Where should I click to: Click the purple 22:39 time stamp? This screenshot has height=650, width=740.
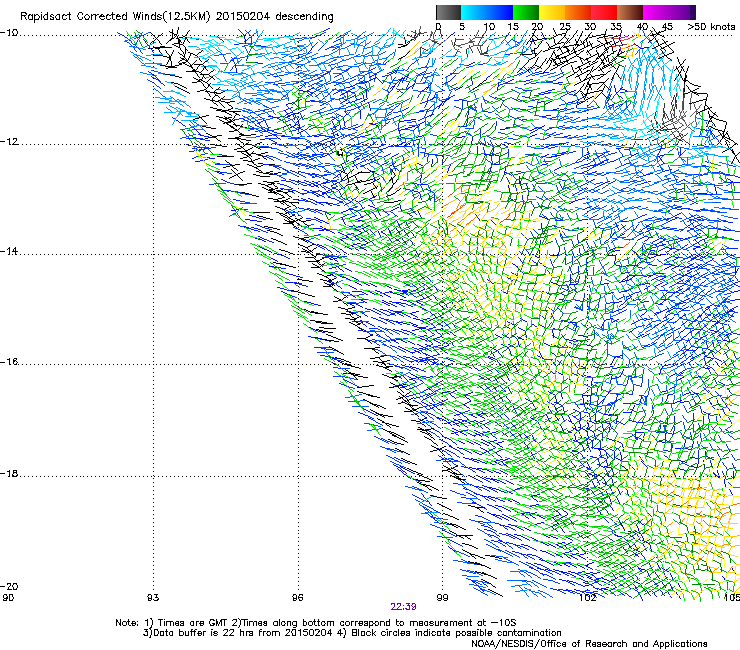pos(404,607)
